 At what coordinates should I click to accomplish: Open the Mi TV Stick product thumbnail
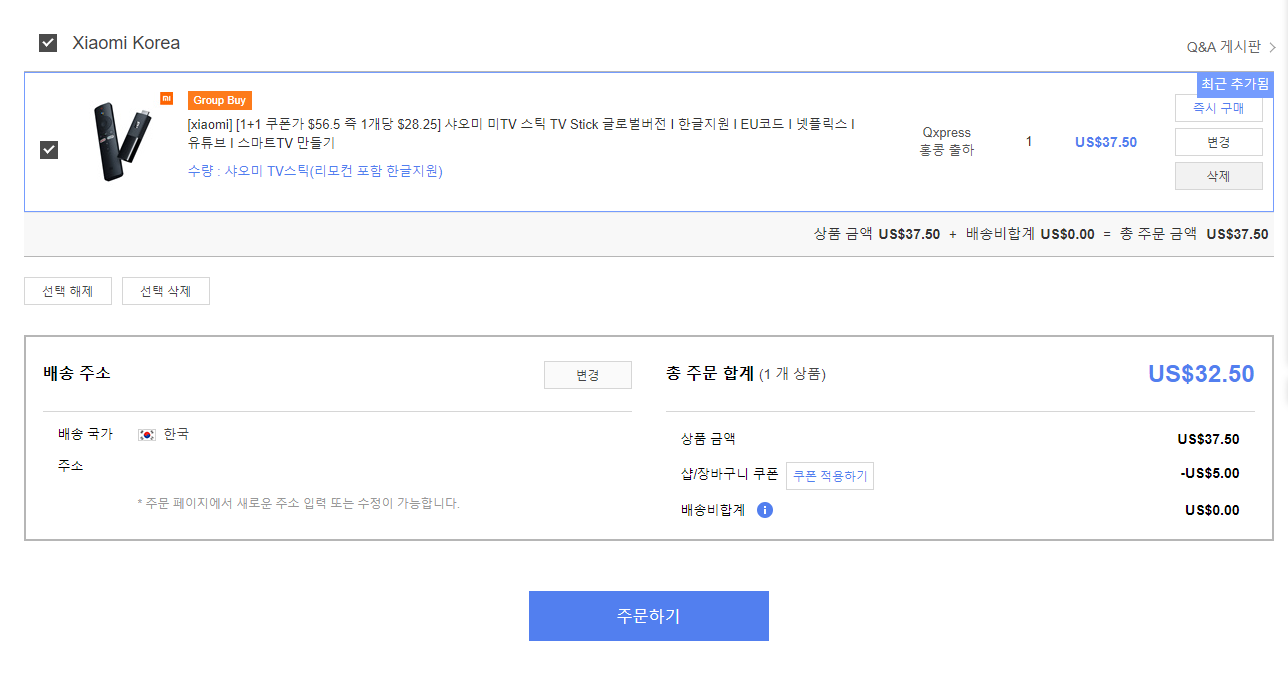click(x=122, y=142)
